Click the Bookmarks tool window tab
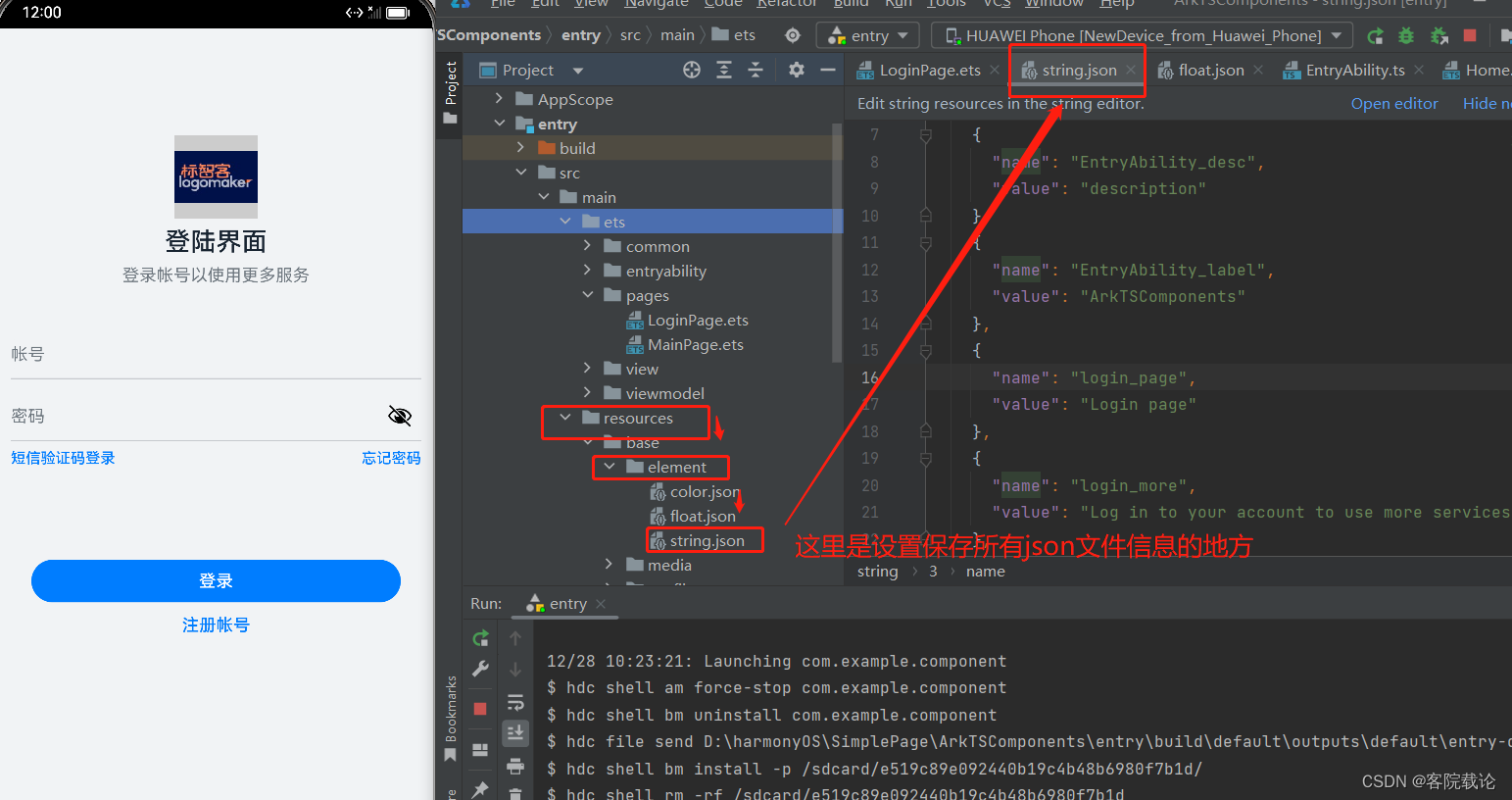This screenshot has height=800, width=1512. [451, 719]
